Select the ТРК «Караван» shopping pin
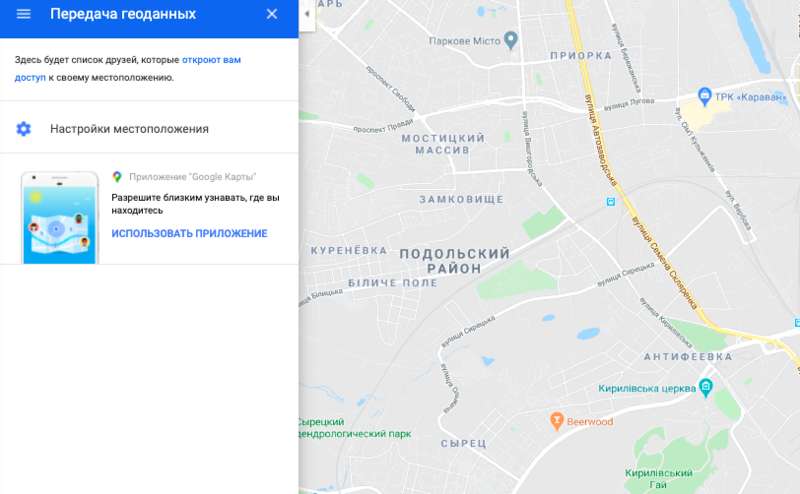800x494 pixels. click(705, 96)
